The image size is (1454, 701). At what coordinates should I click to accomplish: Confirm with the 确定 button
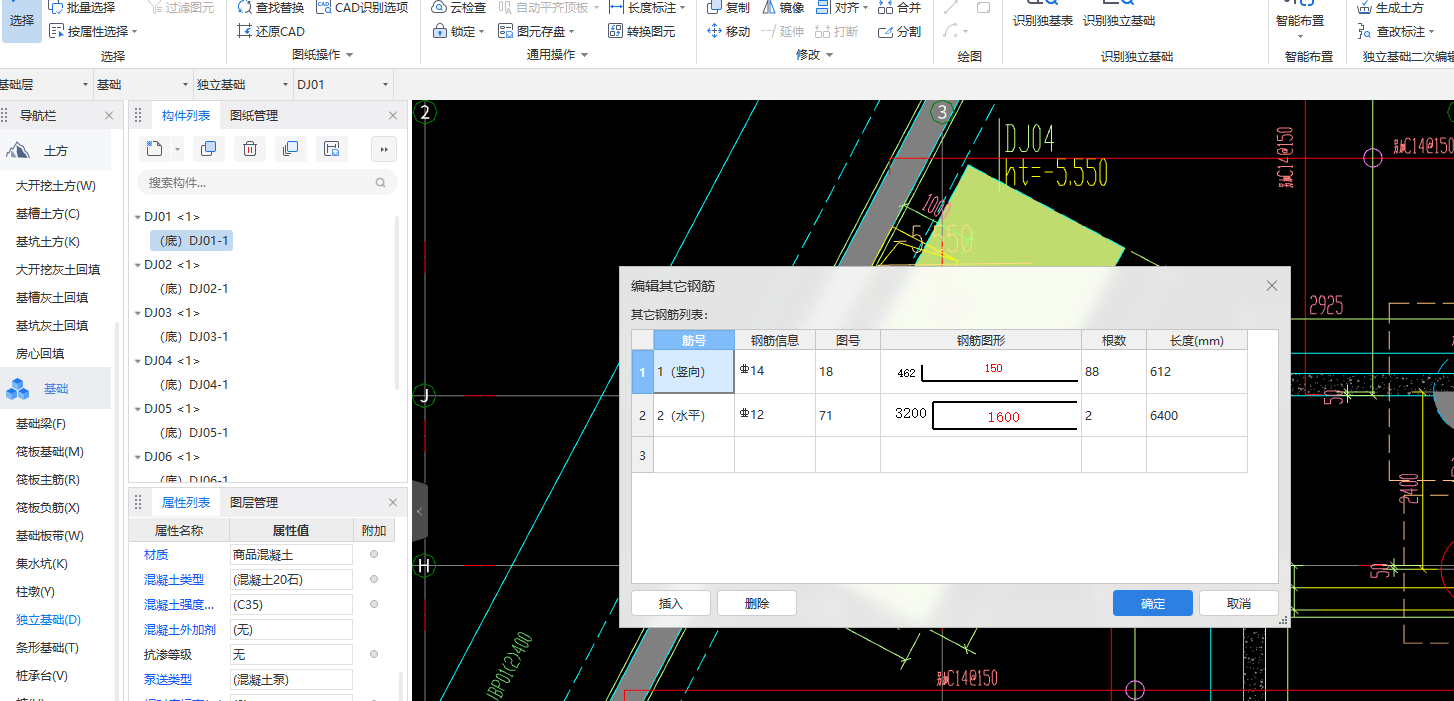pos(1153,603)
